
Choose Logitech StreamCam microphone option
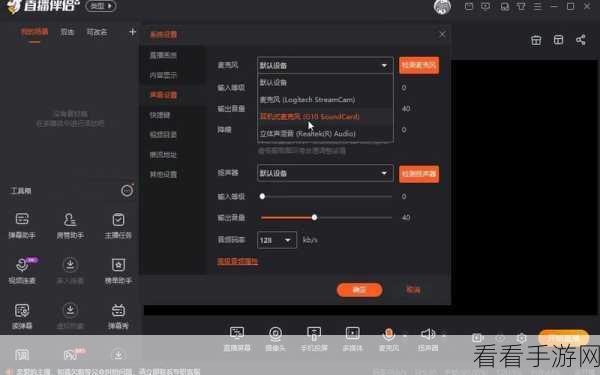[x=325, y=99]
